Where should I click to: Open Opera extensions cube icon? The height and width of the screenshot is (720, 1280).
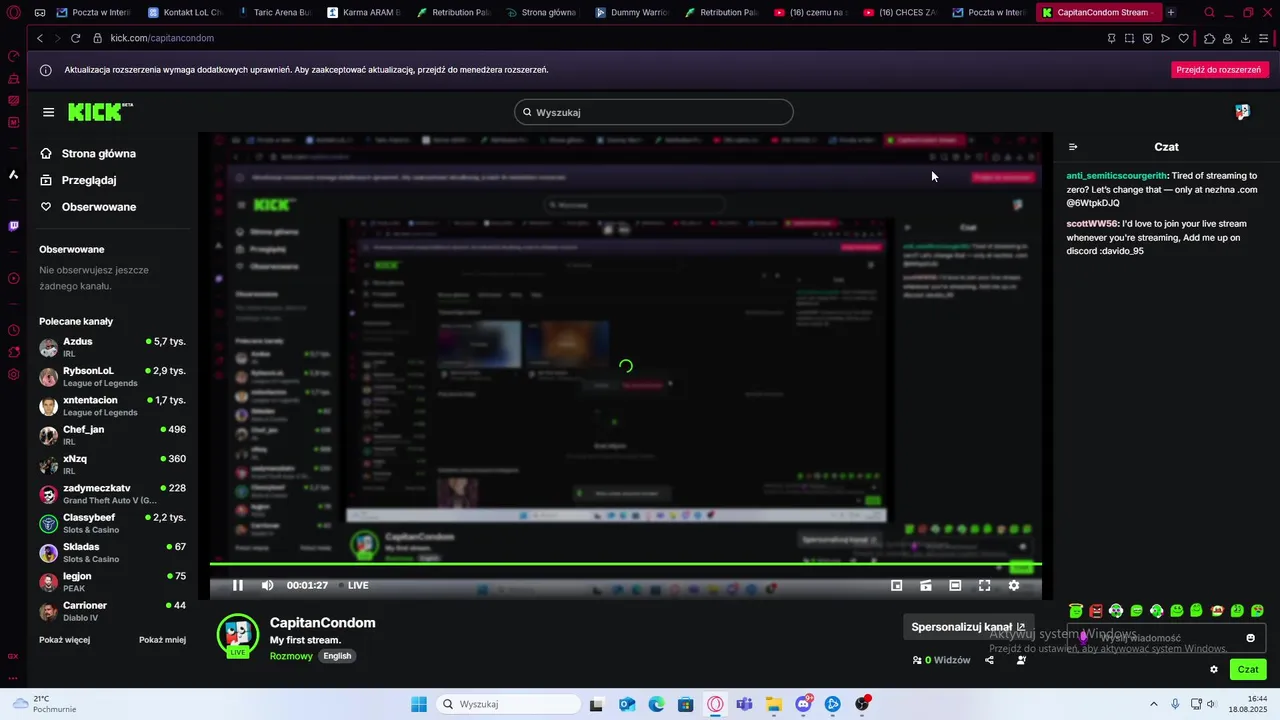click(x=1209, y=38)
